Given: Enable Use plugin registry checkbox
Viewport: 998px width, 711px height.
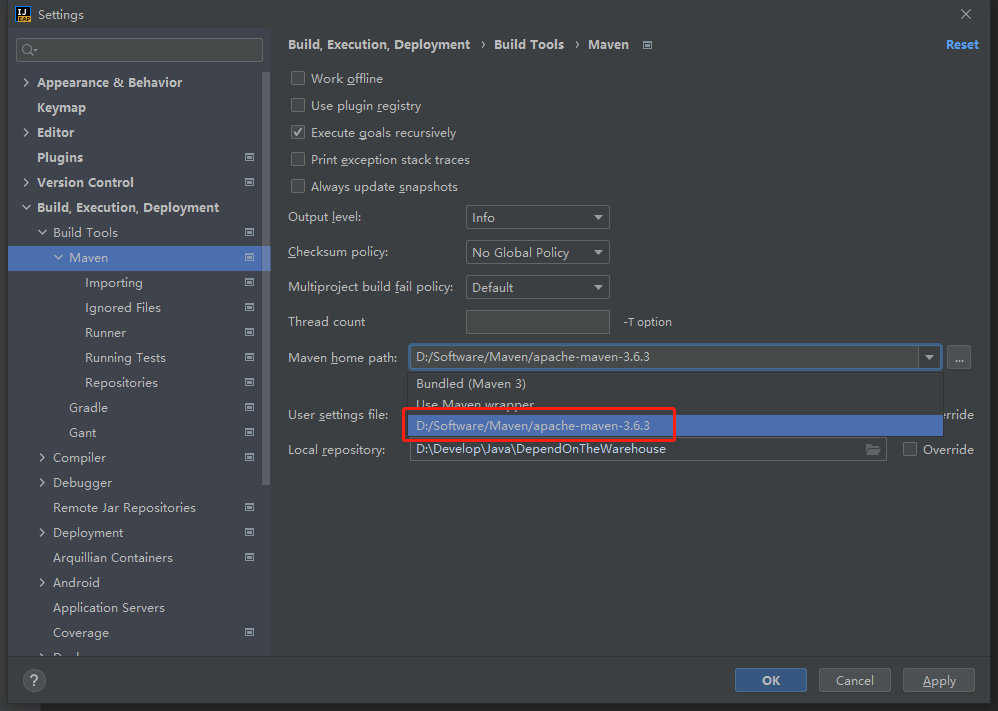Looking at the screenshot, I should 298,105.
